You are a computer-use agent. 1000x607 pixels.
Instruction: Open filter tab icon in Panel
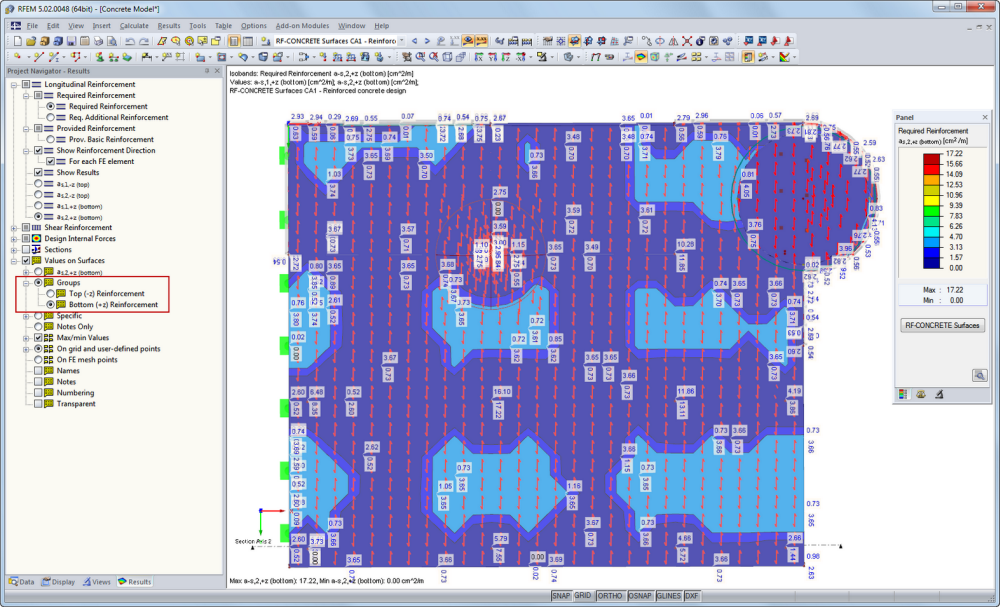point(939,395)
